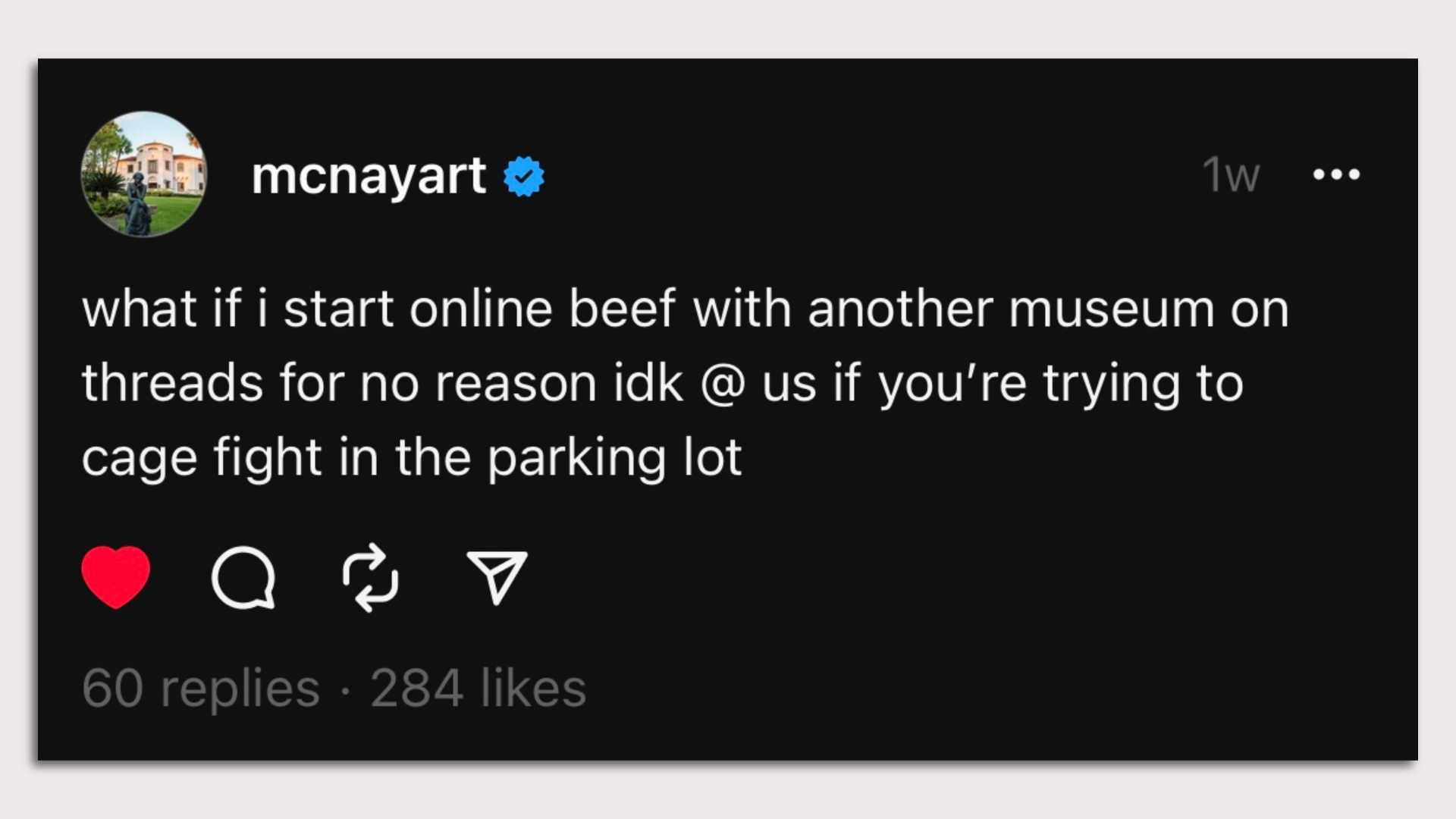Click the 1w timestamp

click(x=1230, y=175)
